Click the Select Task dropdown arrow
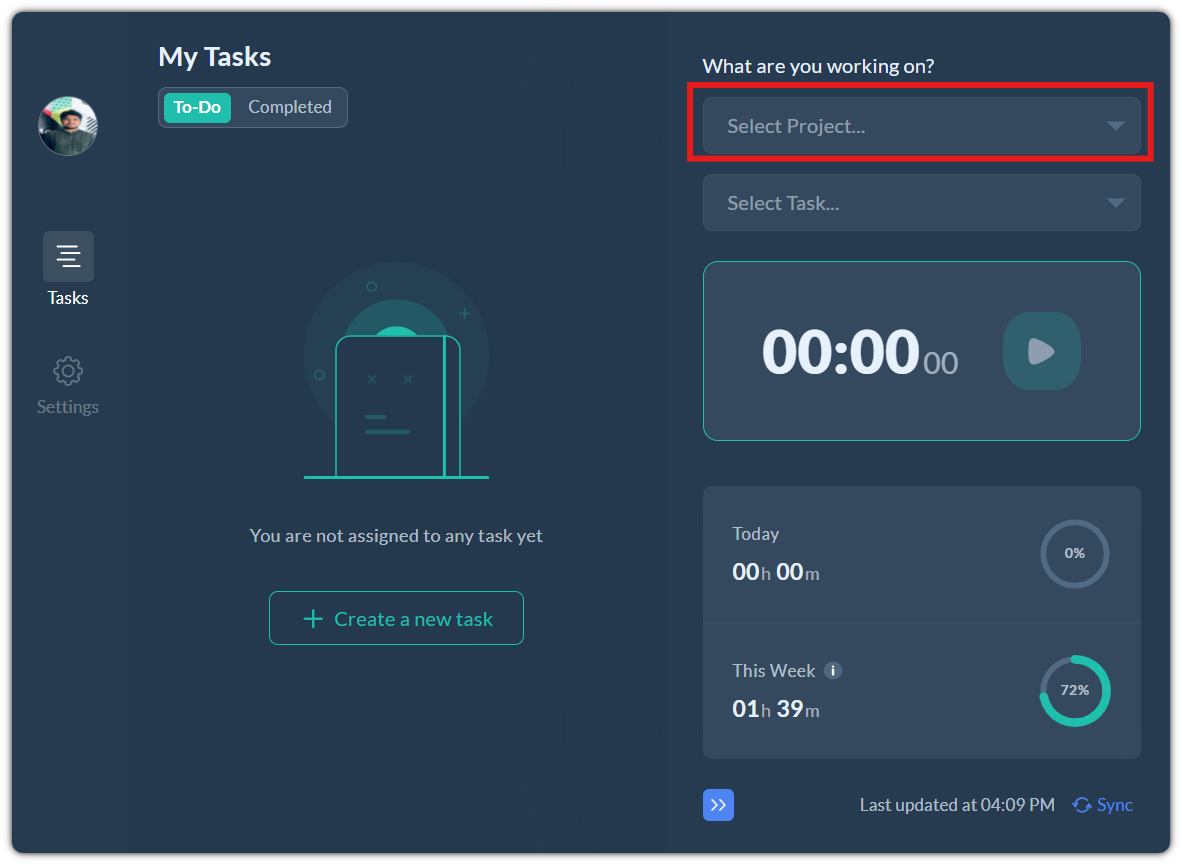The height and width of the screenshot is (865, 1182). 1116,203
